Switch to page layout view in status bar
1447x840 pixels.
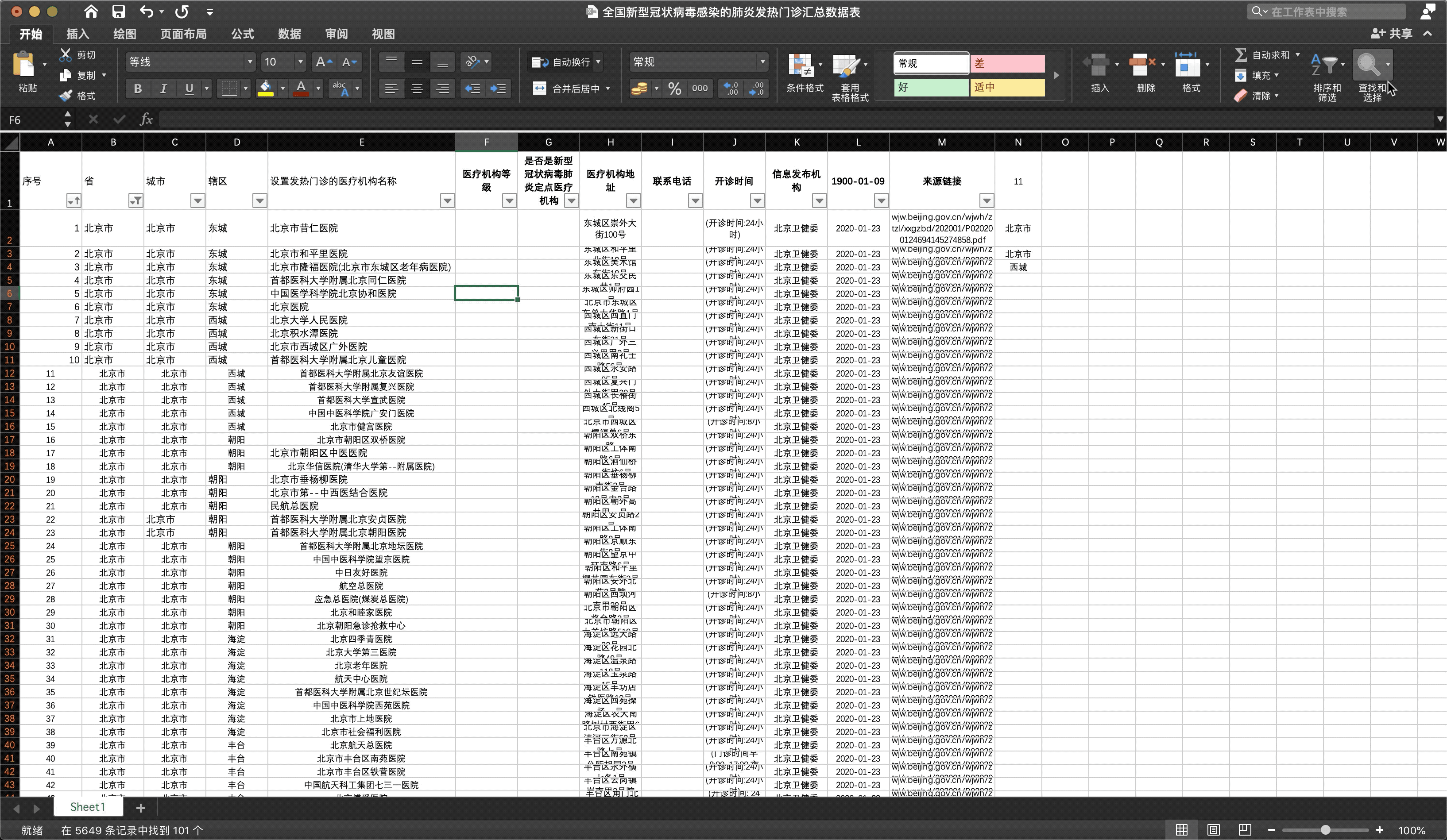1213,830
